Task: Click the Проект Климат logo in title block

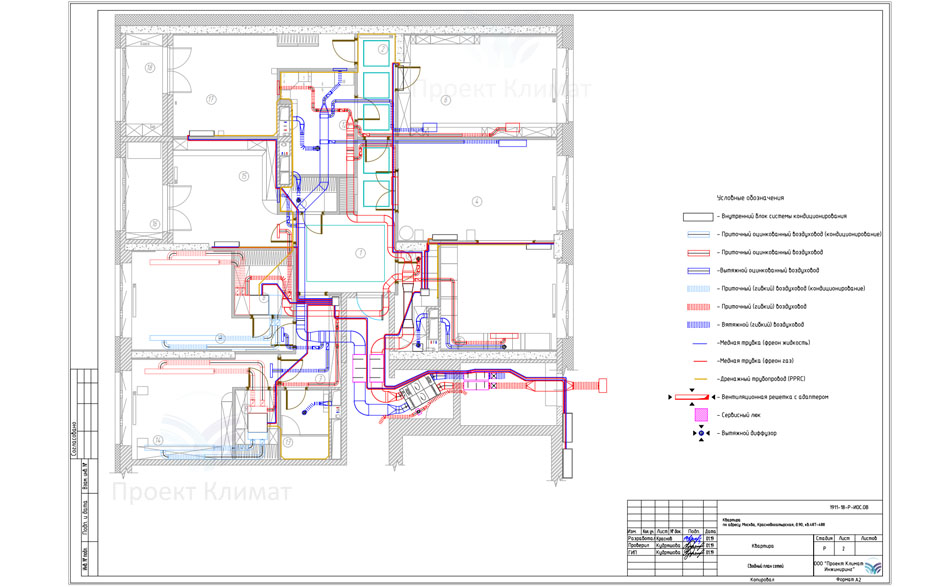Action: pyautogui.click(x=873, y=566)
